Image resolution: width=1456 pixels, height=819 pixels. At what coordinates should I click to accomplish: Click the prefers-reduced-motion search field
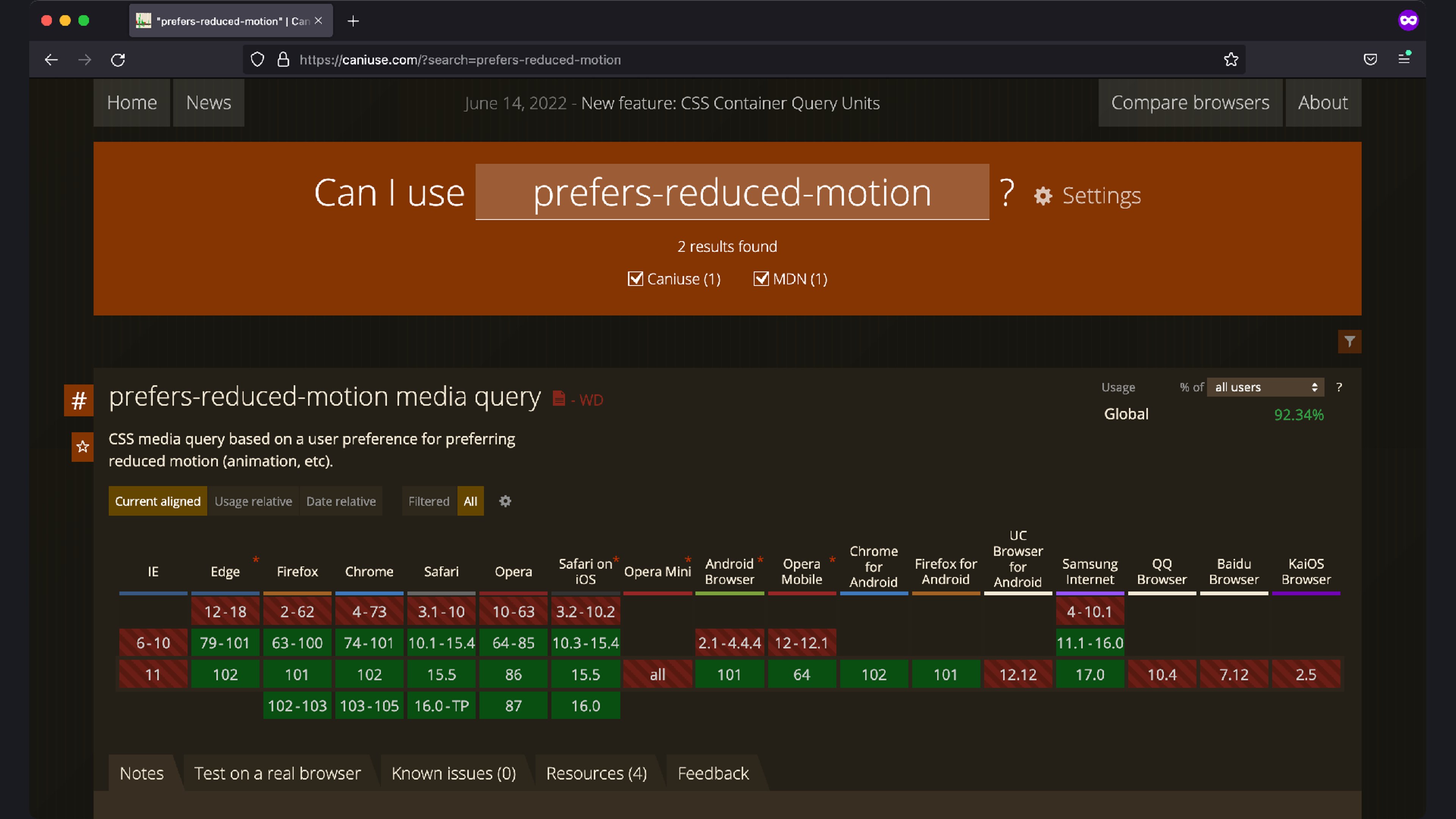tap(732, 192)
